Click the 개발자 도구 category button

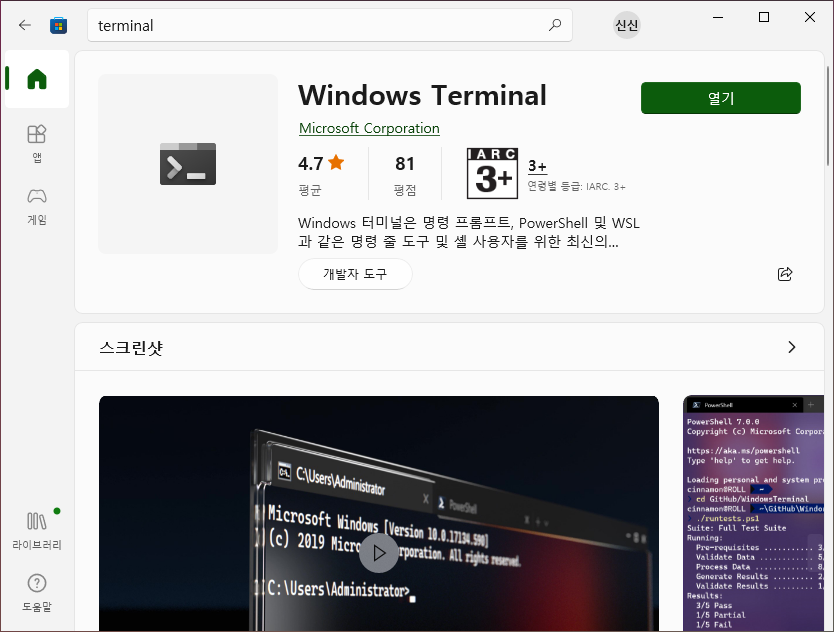click(x=355, y=274)
